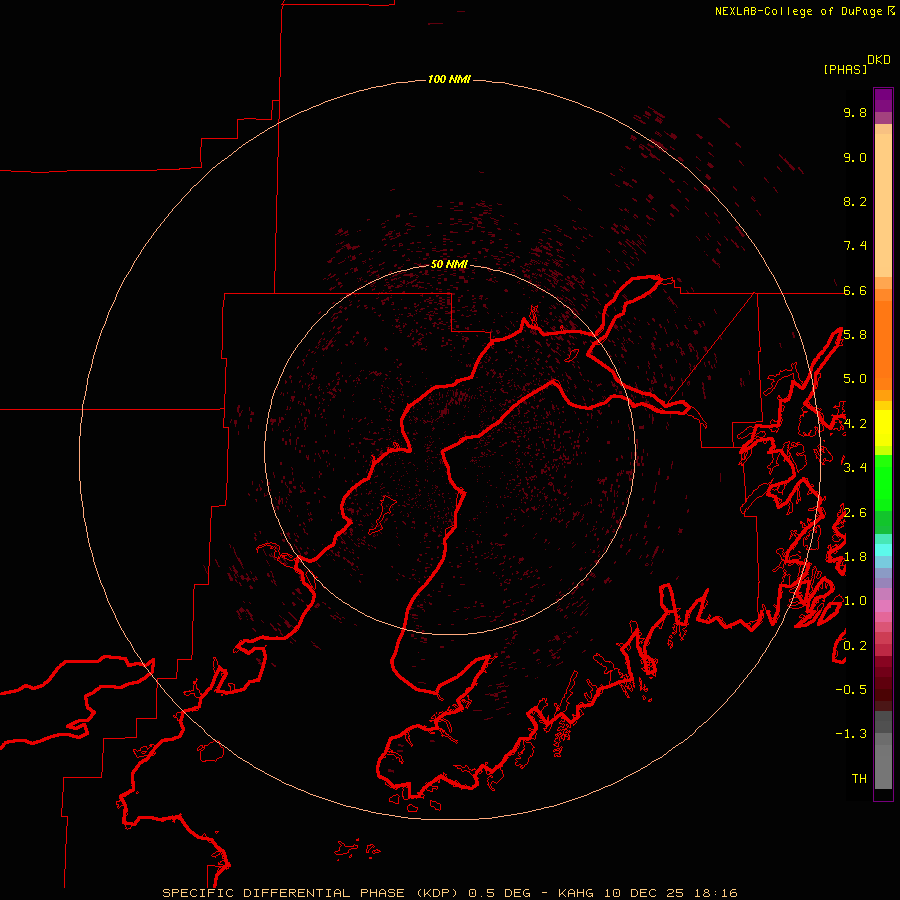
Task: Click the 9.0 value on the color scale
Action: point(855,157)
